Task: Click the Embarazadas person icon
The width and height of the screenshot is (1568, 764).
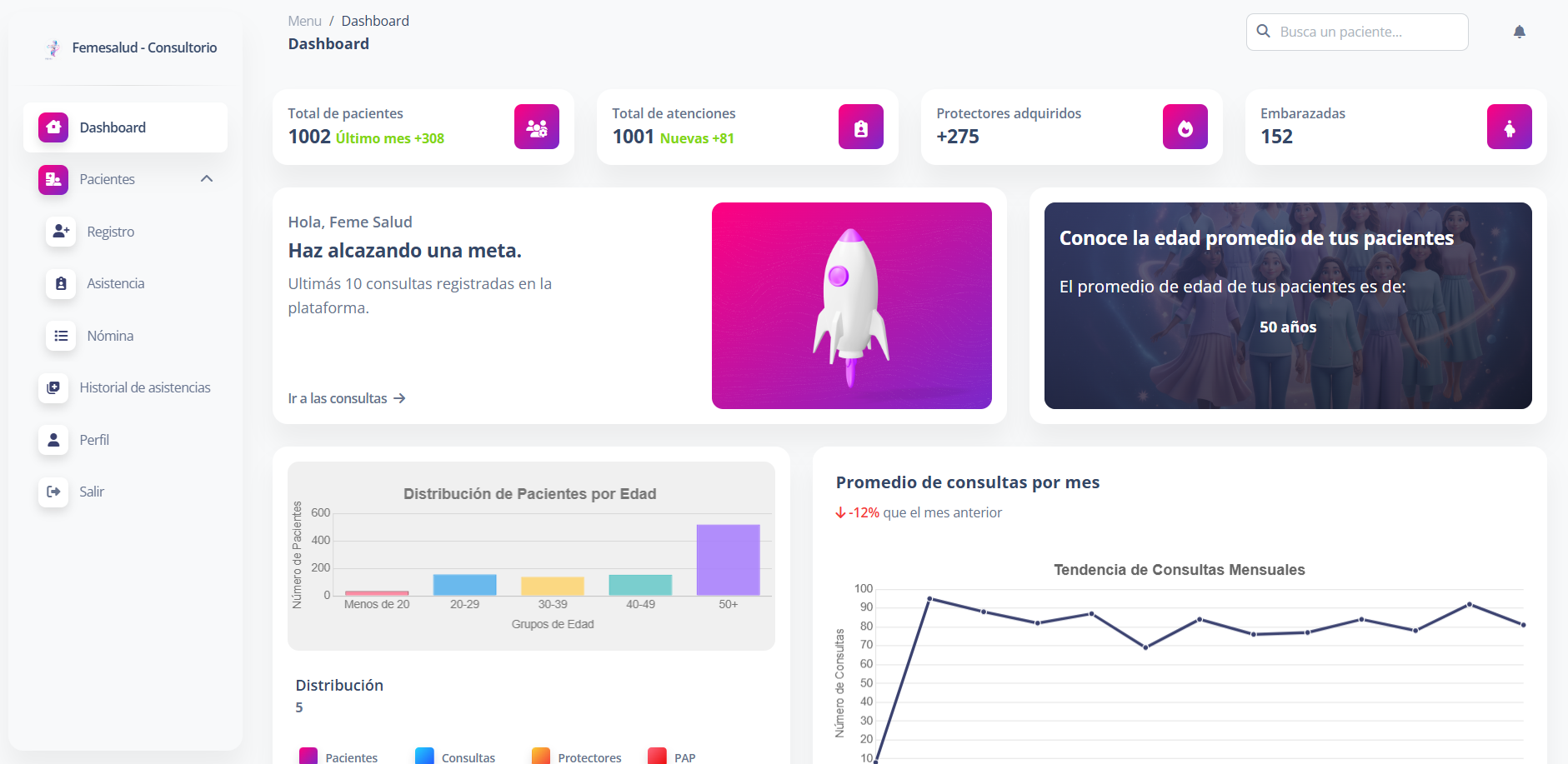Action: pos(1509,127)
